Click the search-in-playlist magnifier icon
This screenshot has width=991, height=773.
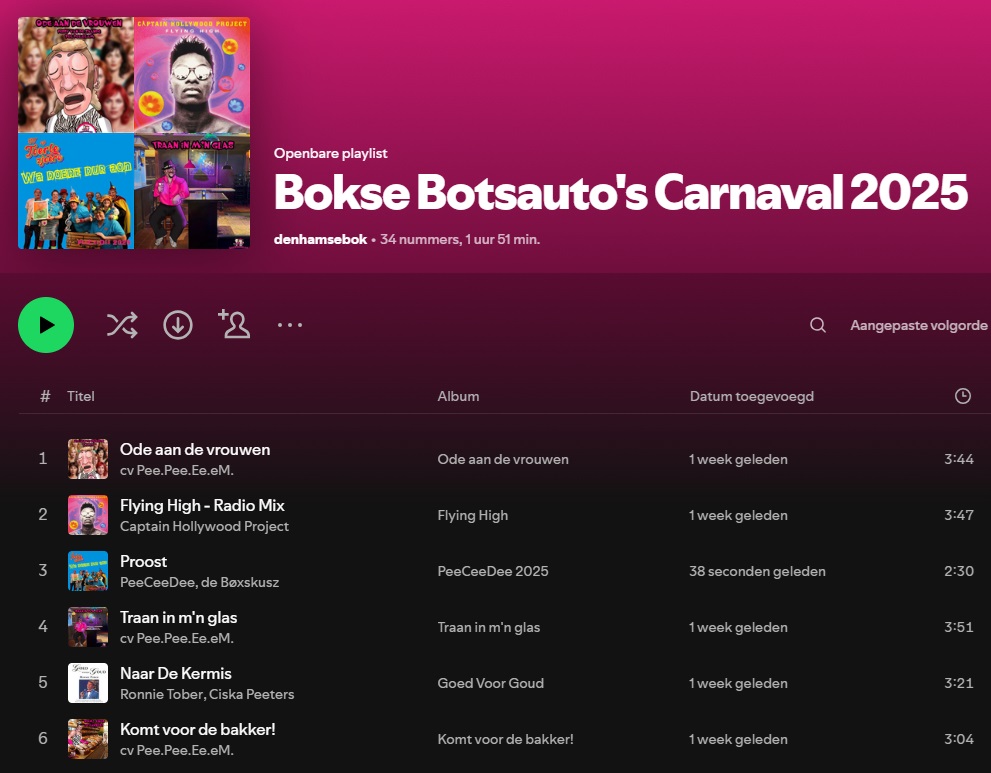818,325
